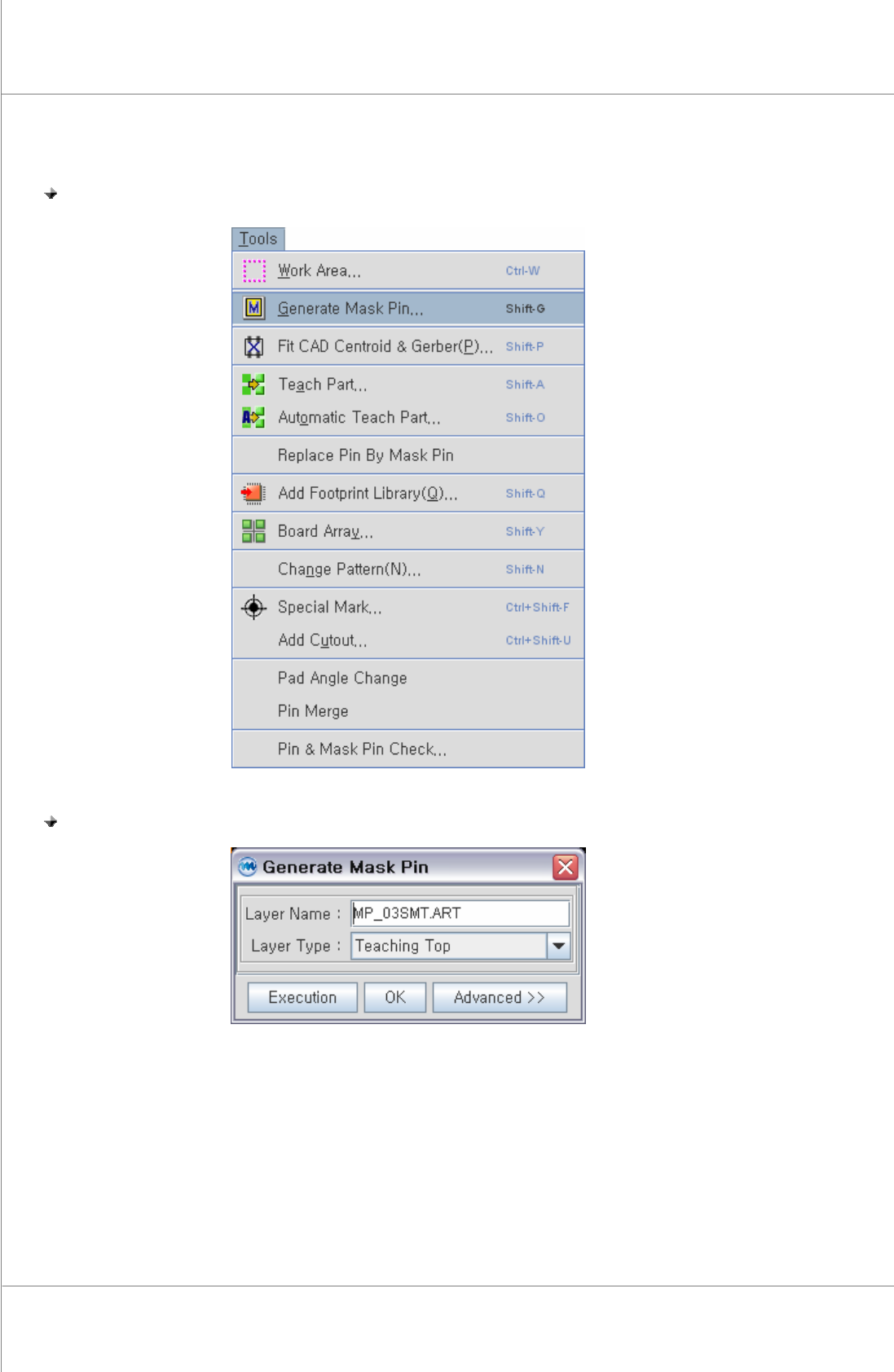Open Pin & Mask Pin Check
The image size is (894, 1372).
point(408,749)
